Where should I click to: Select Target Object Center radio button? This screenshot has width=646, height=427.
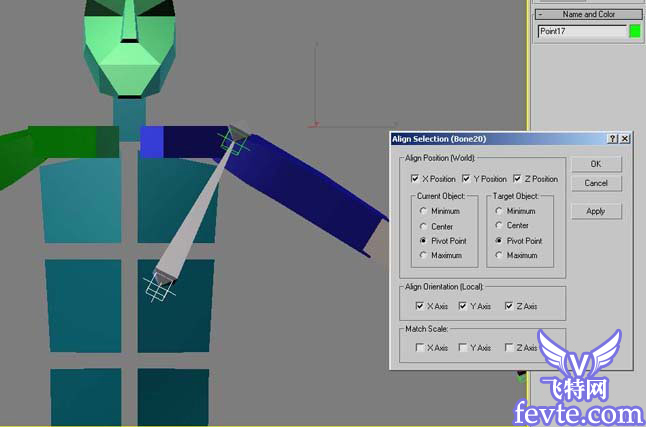pyautogui.click(x=499, y=225)
